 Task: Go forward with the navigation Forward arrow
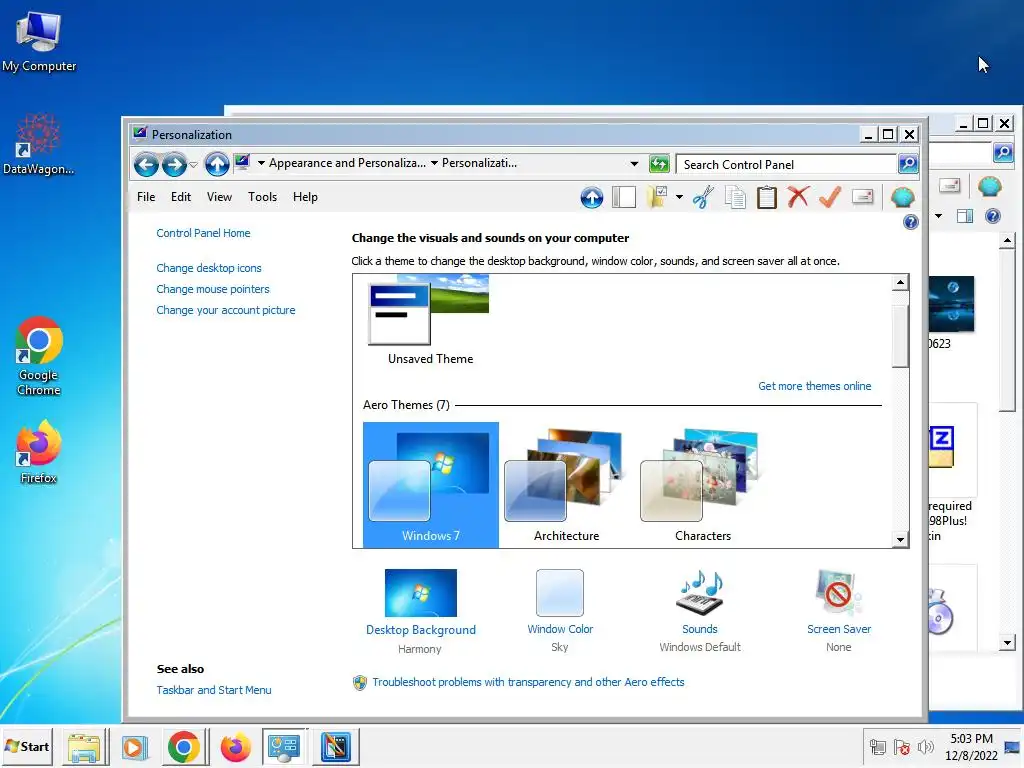[x=174, y=165]
